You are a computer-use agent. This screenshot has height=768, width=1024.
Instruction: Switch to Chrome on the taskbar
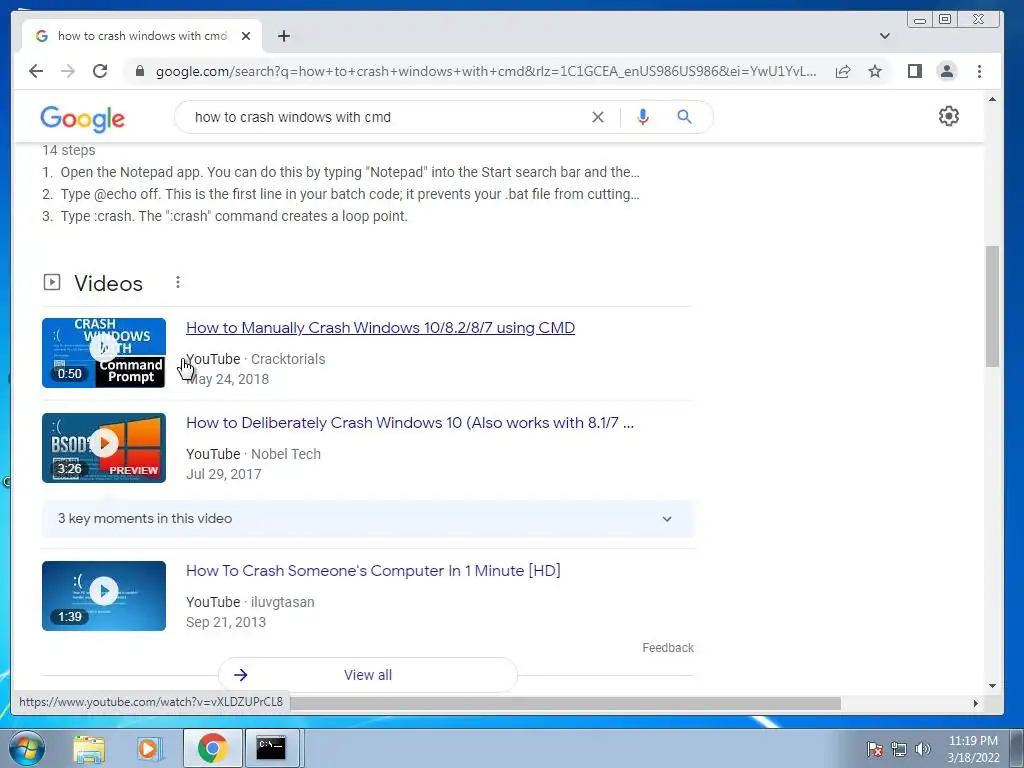[212, 748]
